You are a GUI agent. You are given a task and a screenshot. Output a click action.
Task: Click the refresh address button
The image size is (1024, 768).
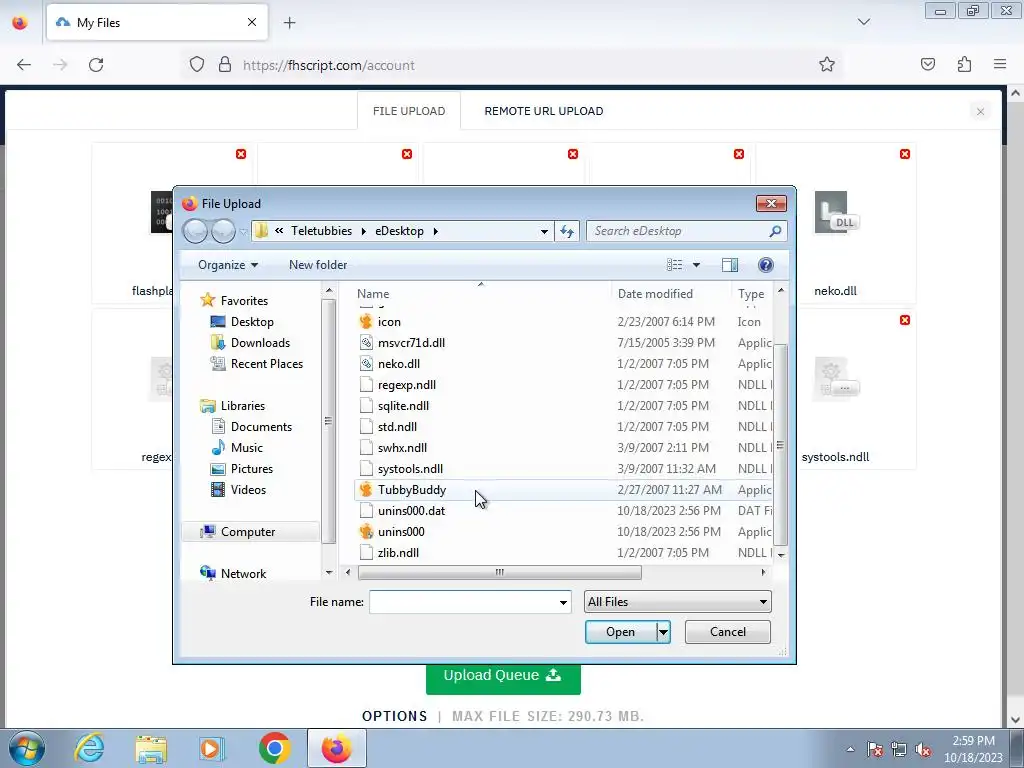click(x=567, y=231)
